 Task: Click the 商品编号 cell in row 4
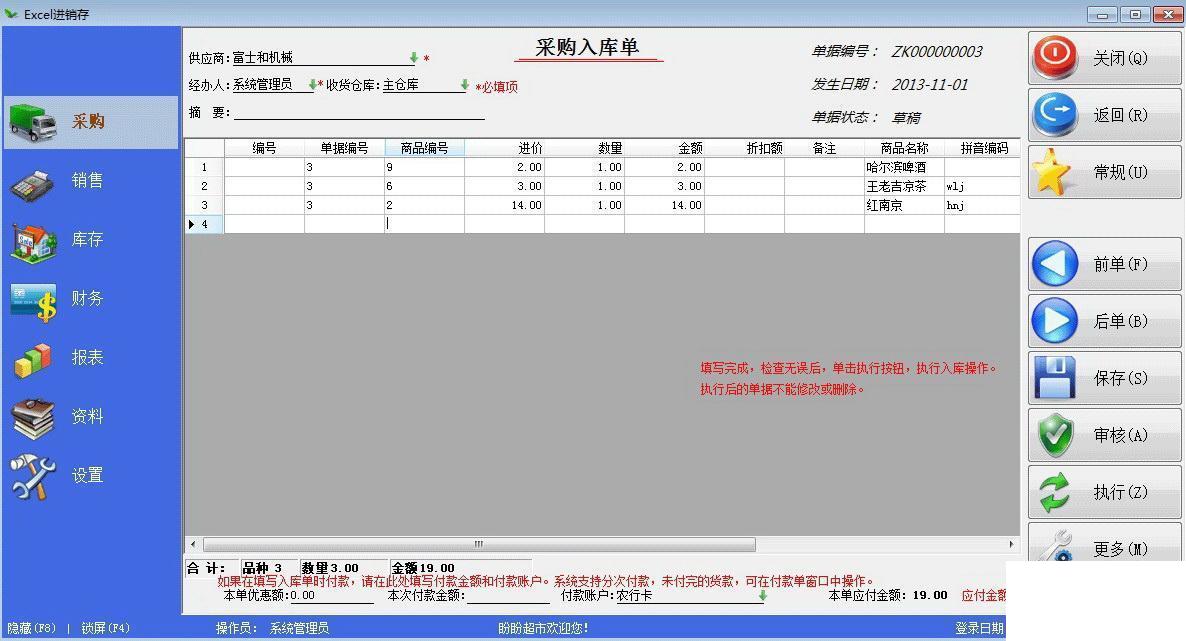pos(424,224)
